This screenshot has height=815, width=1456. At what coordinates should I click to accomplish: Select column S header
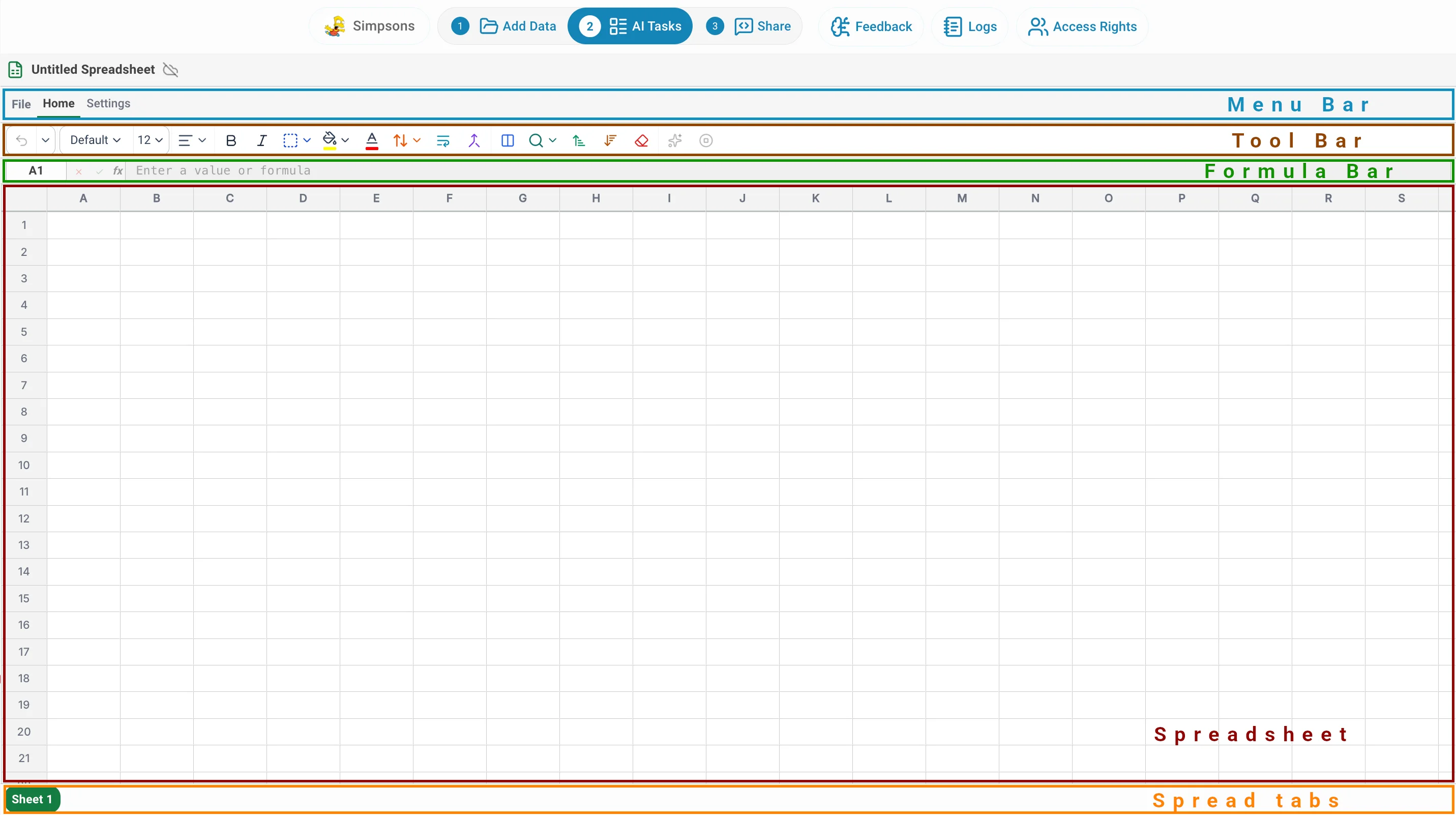(1401, 198)
